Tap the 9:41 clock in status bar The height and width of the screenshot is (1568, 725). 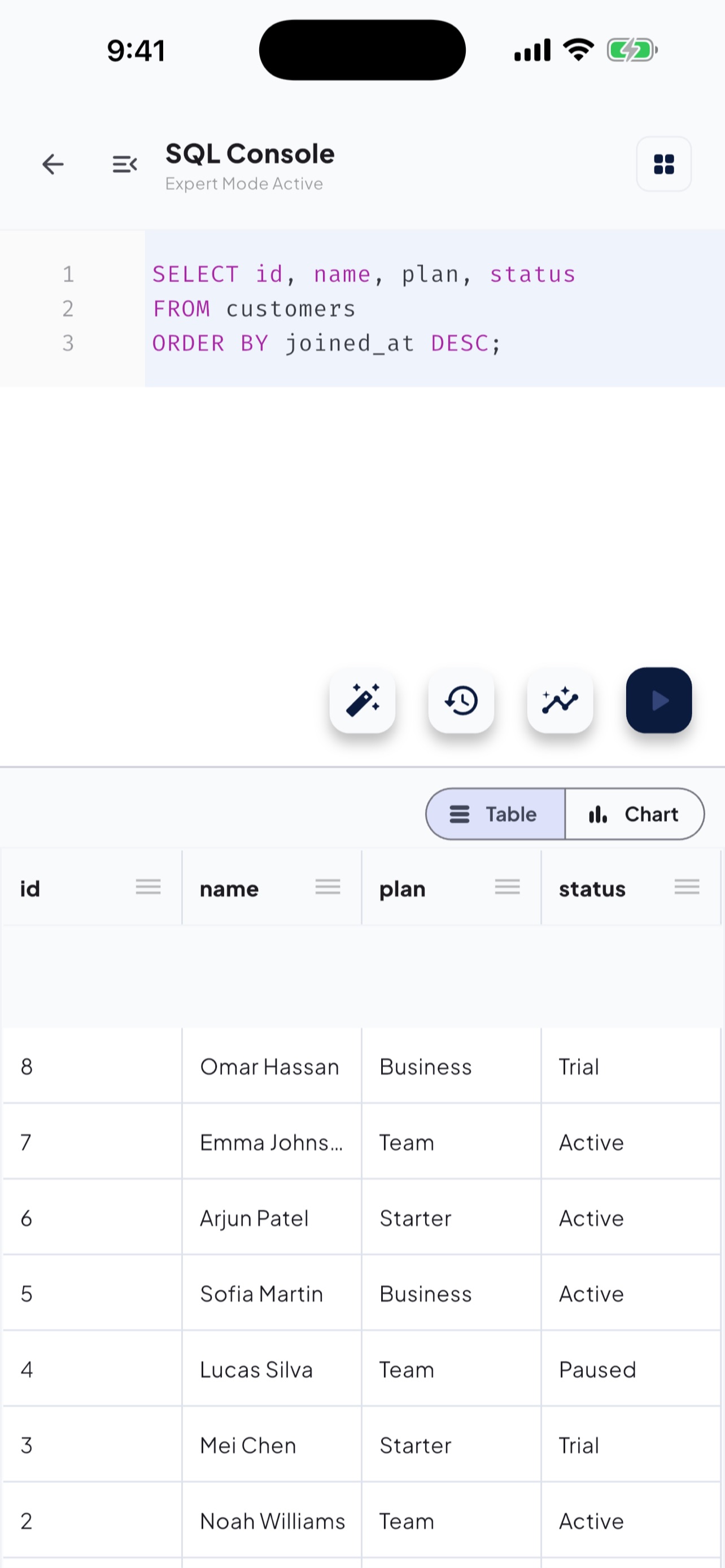136,51
